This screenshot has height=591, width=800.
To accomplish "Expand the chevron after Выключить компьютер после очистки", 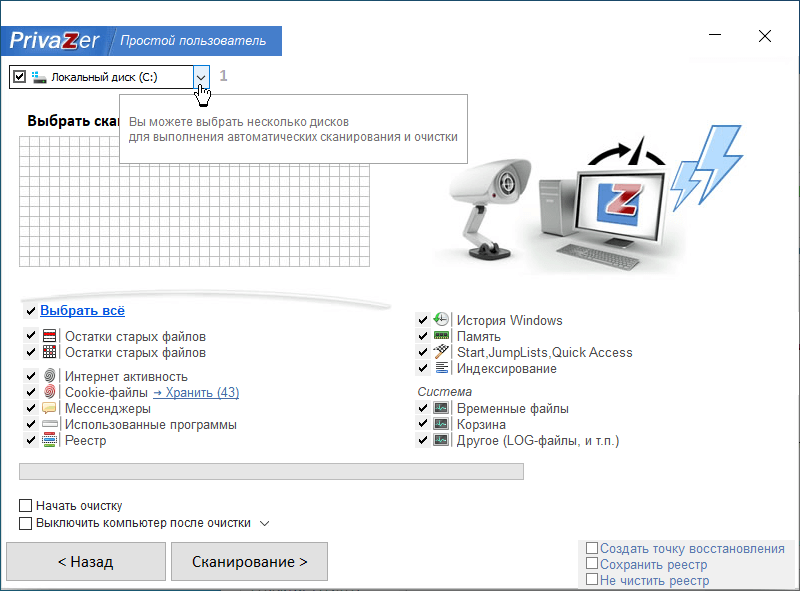I will [x=264, y=523].
